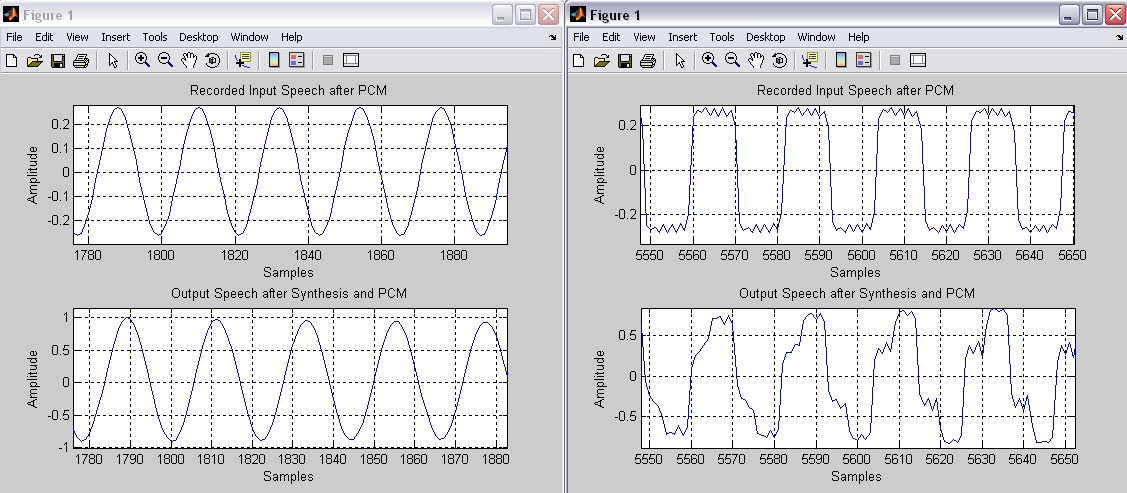Viewport: 1127px width, 493px height.
Task: Select Rotate 3D tool in right window
Action: point(779,60)
